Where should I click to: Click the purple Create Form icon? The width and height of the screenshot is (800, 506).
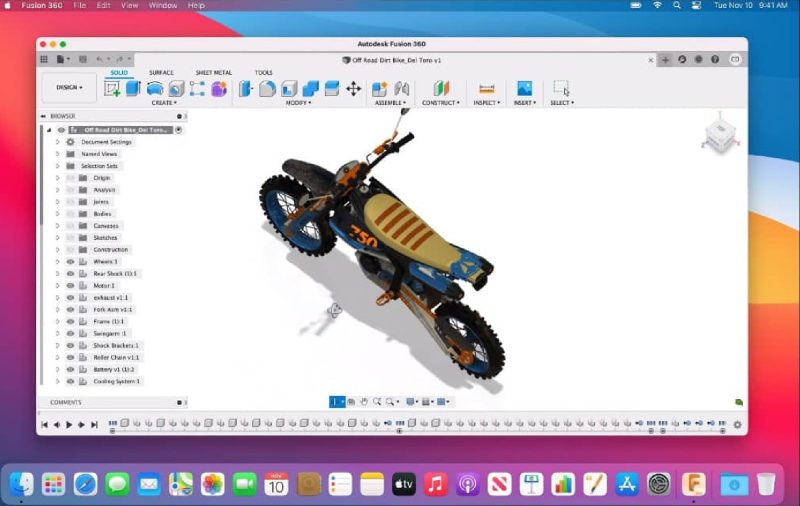click(219, 89)
